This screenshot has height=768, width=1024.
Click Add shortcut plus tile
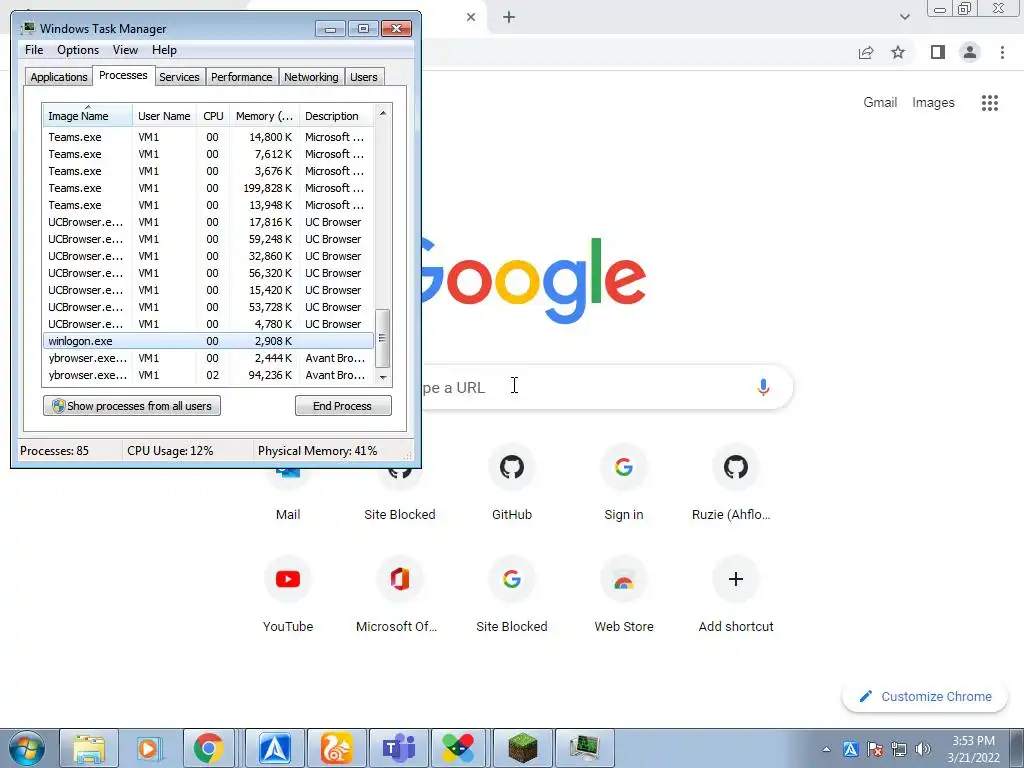(x=735, y=595)
